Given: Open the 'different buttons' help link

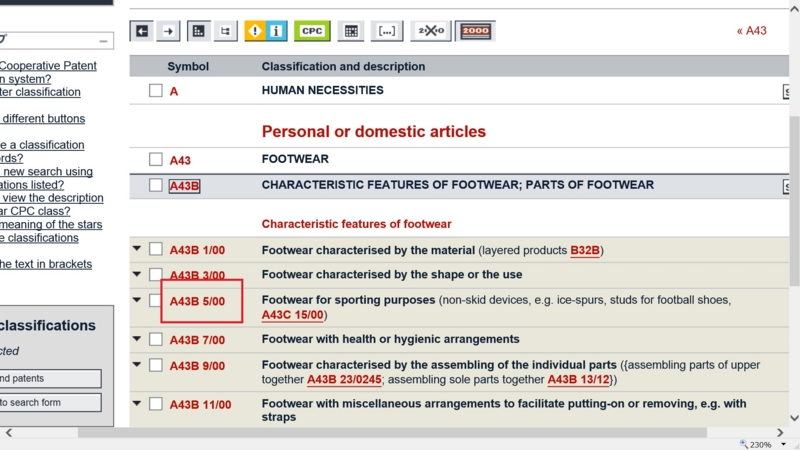Looking at the screenshot, I should tap(43, 119).
